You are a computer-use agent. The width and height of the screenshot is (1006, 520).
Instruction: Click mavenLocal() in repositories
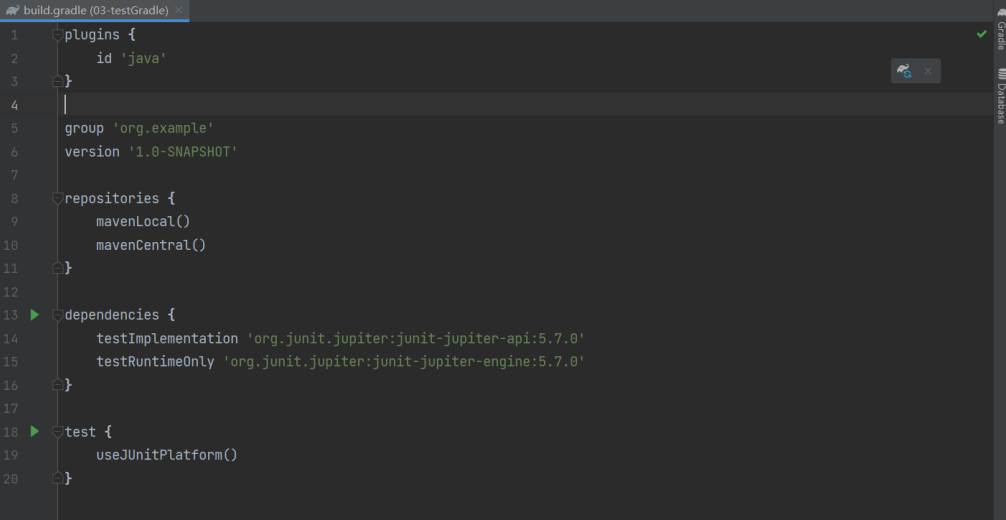coord(143,221)
